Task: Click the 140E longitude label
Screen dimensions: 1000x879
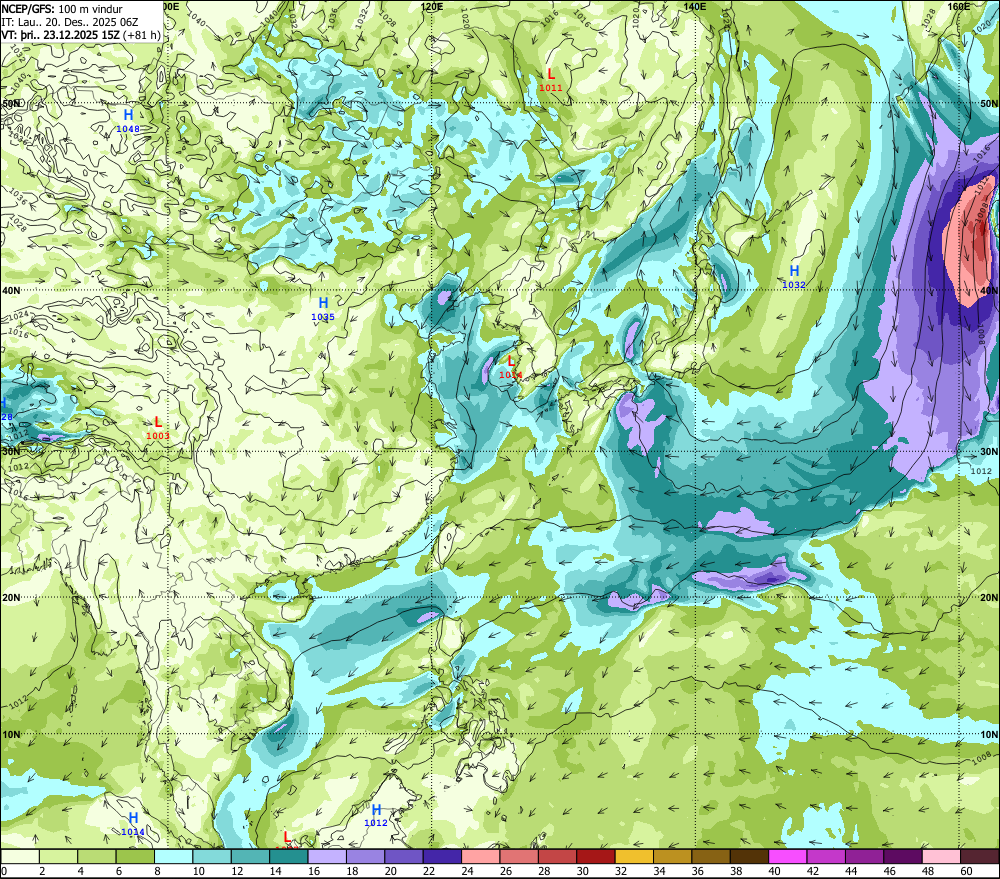Action: pyautogui.click(x=695, y=6)
